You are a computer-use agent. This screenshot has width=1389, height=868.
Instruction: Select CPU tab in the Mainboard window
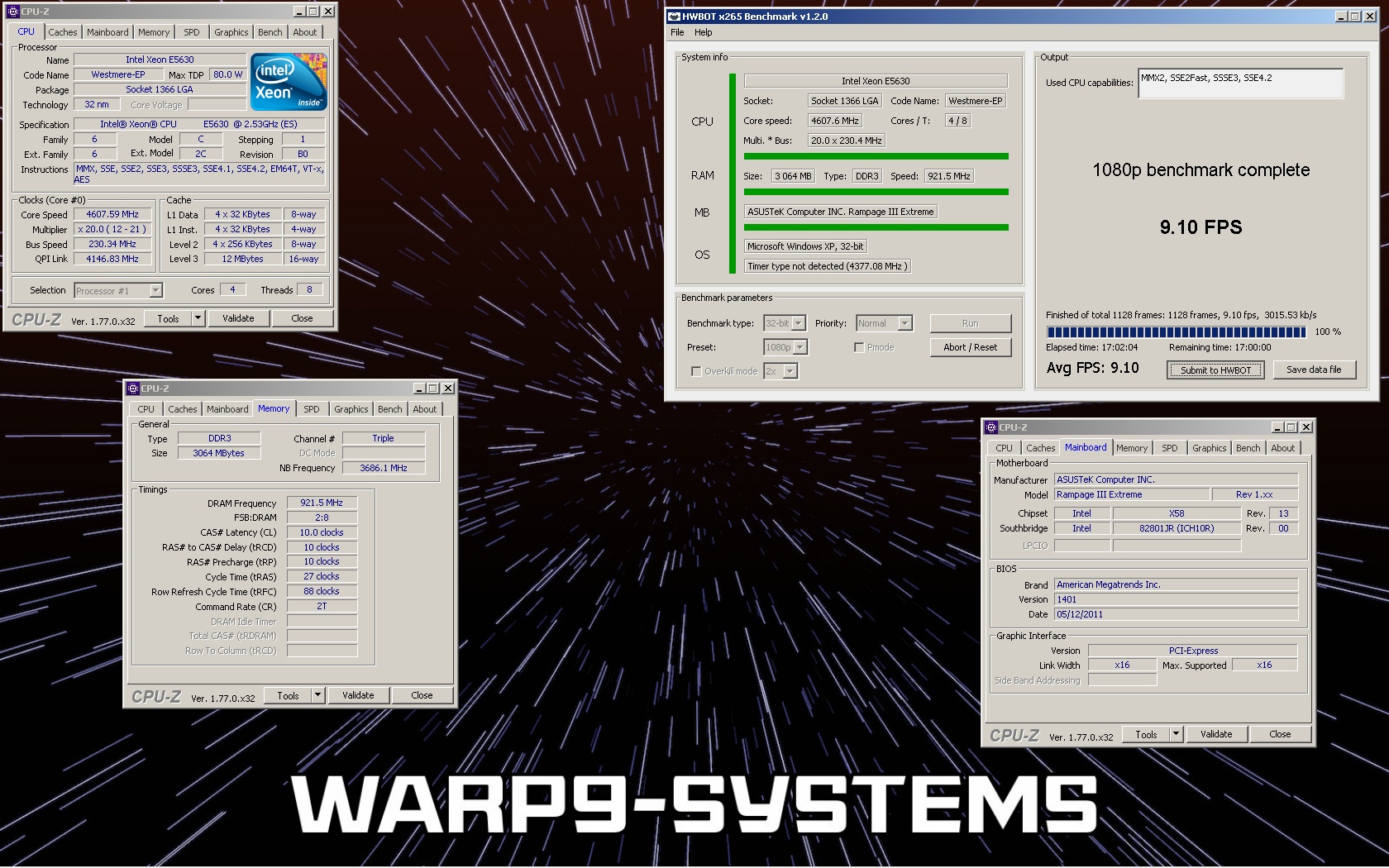[x=1004, y=448]
